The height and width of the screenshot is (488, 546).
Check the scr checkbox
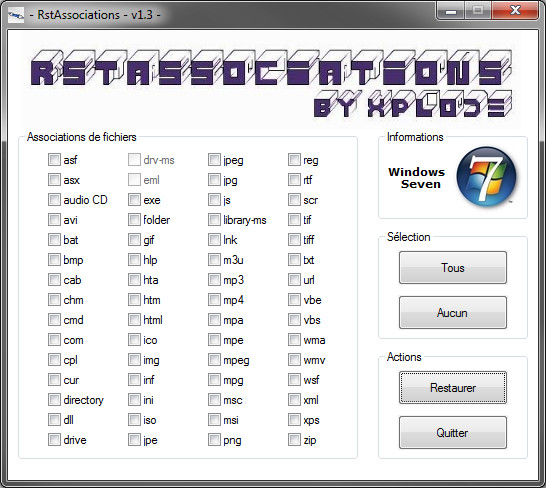point(295,200)
